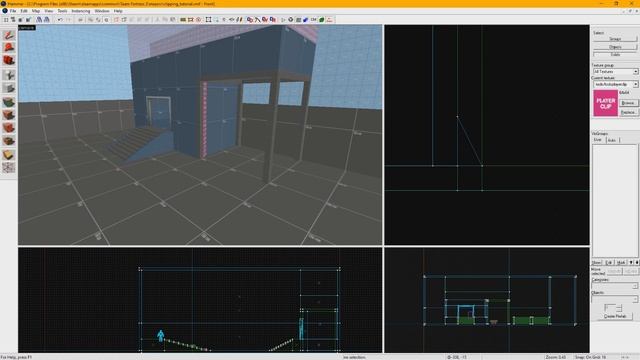The image size is (640, 360).
Task: Open the Help menu
Action: [x=118, y=11]
